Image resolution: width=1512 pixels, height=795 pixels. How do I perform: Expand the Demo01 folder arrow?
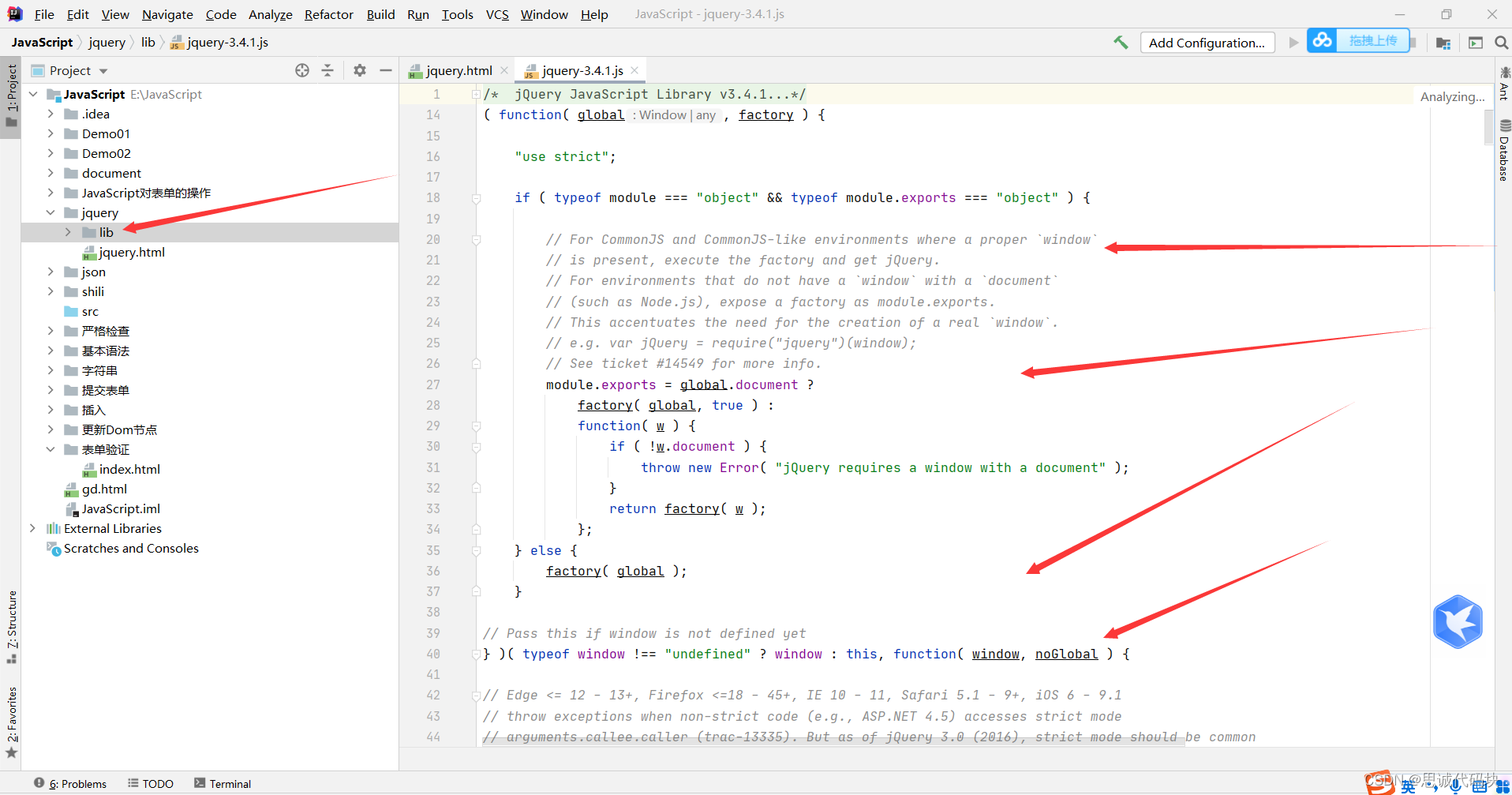pyautogui.click(x=51, y=133)
